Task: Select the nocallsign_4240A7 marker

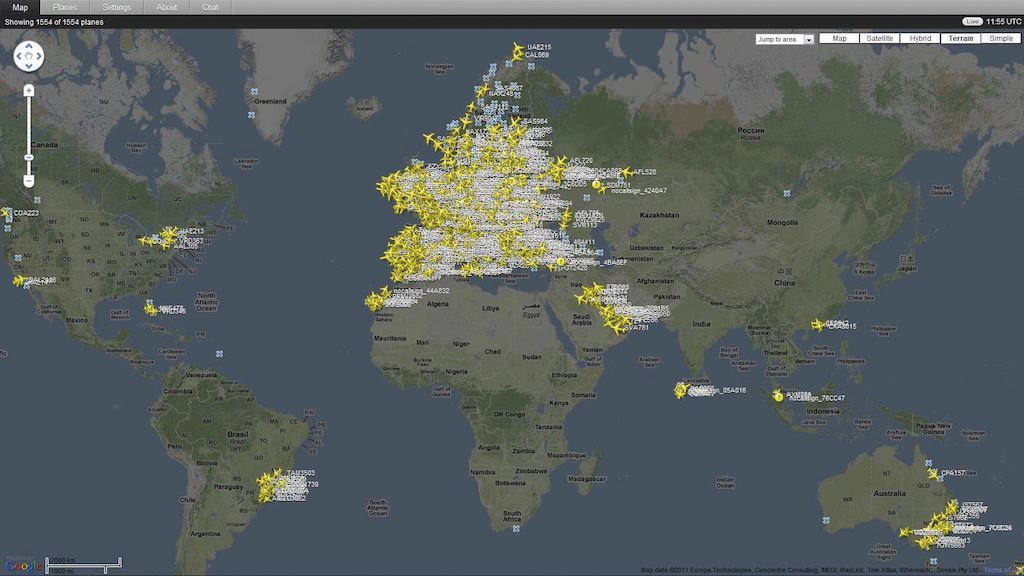Action: [601, 190]
